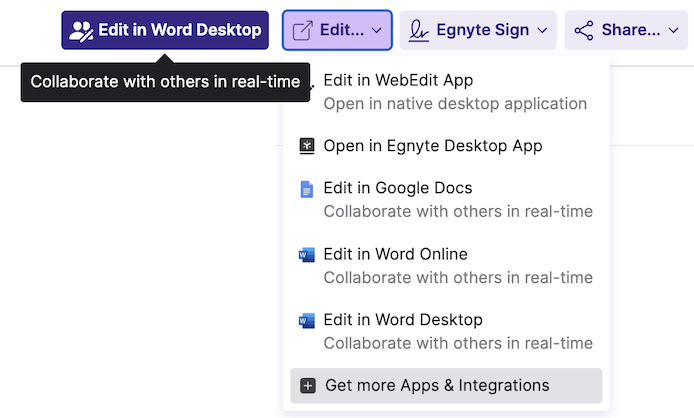Click the share nodes icon
The height and width of the screenshot is (418, 694).
click(584, 31)
